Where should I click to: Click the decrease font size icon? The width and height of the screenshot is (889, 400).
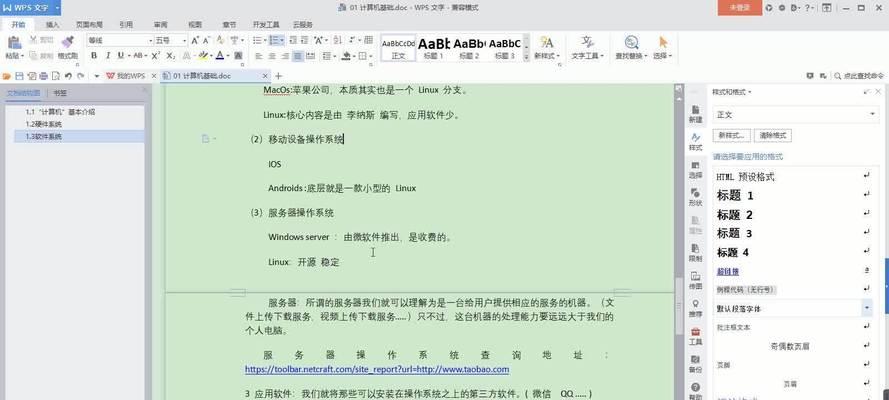pos(206,40)
